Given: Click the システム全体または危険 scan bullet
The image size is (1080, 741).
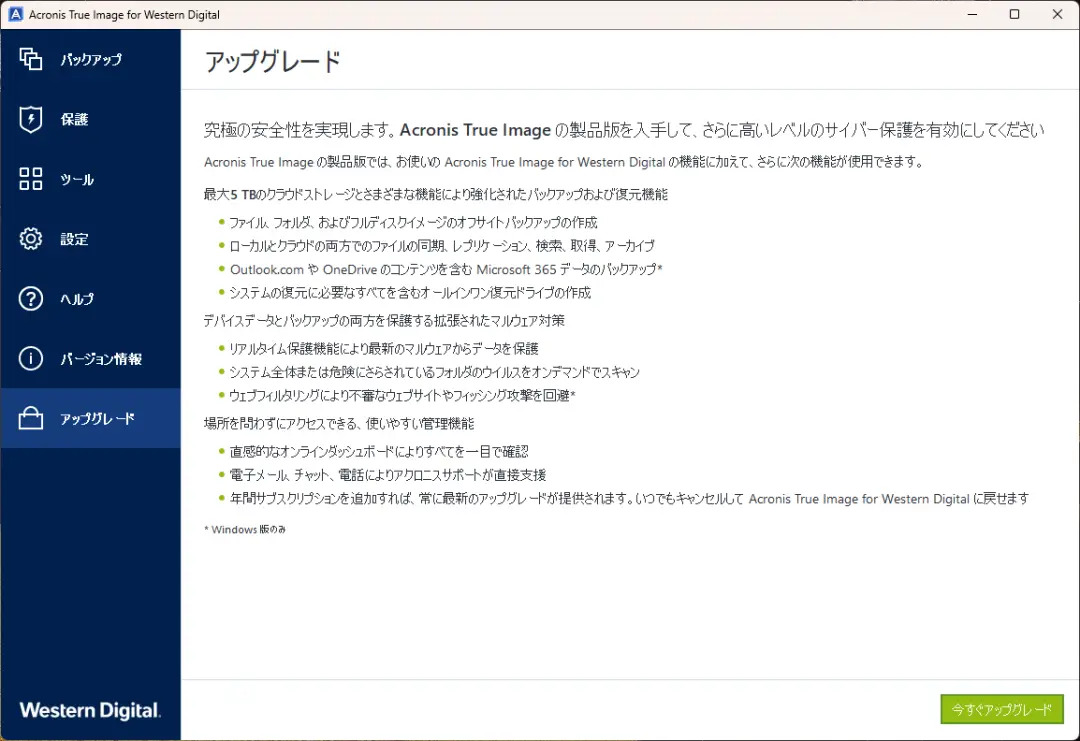Looking at the screenshot, I should click(435, 372).
